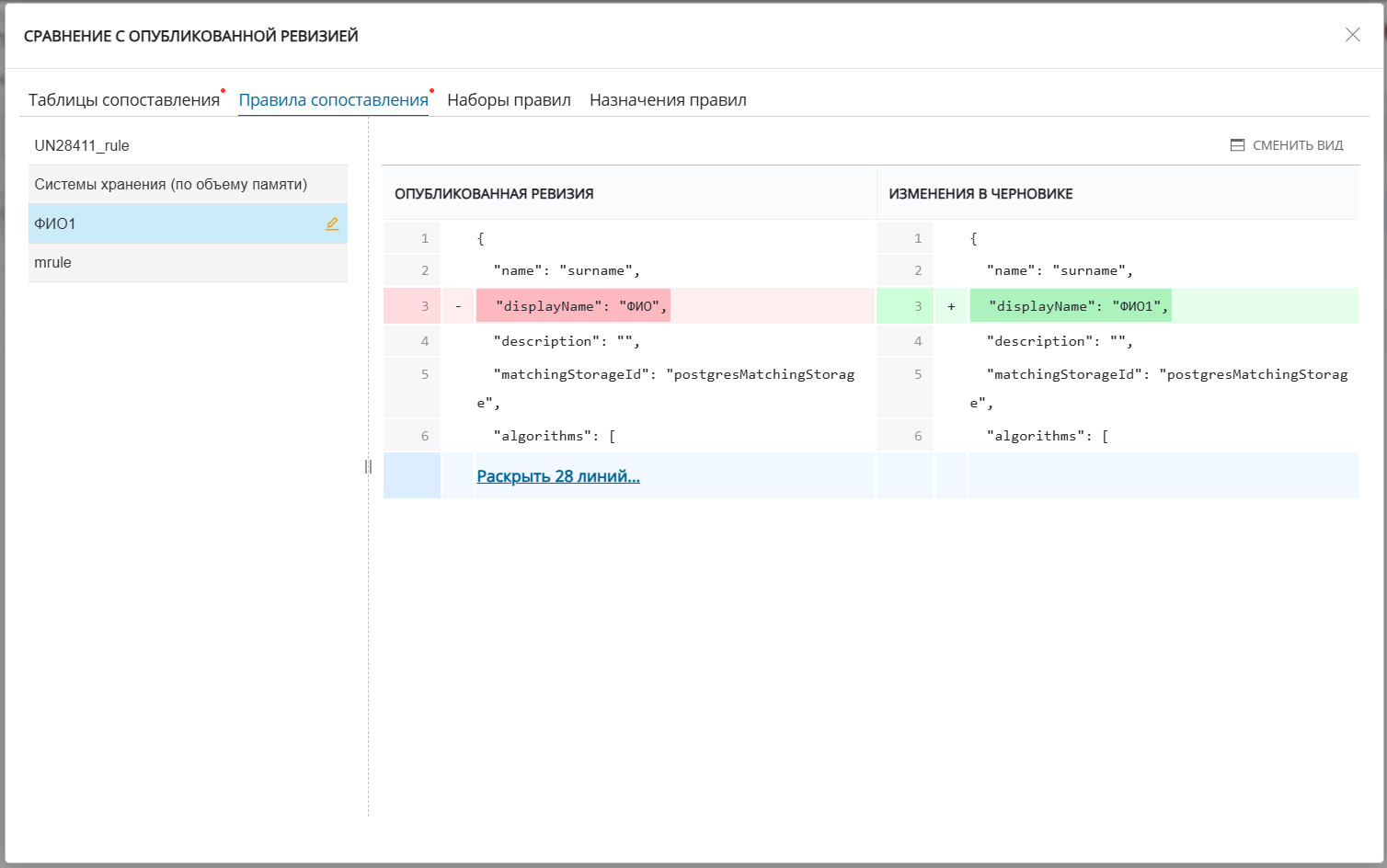The height and width of the screenshot is (868, 1387).
Task: Close the revision comparison dialog
Action: coord(1352,35)
